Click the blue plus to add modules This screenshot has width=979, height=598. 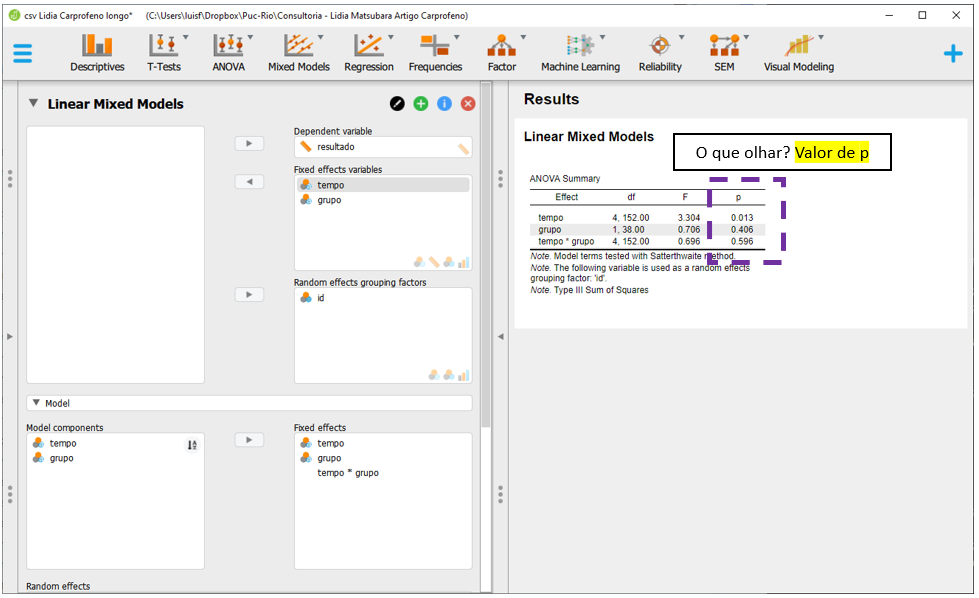(953, 53)
